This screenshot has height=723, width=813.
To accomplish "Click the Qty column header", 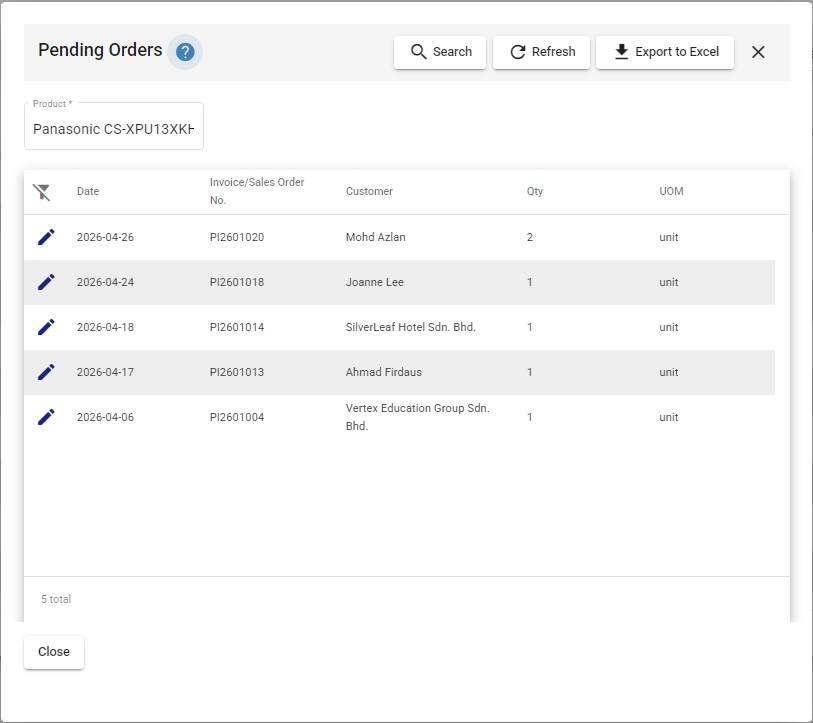I will 535,191.
